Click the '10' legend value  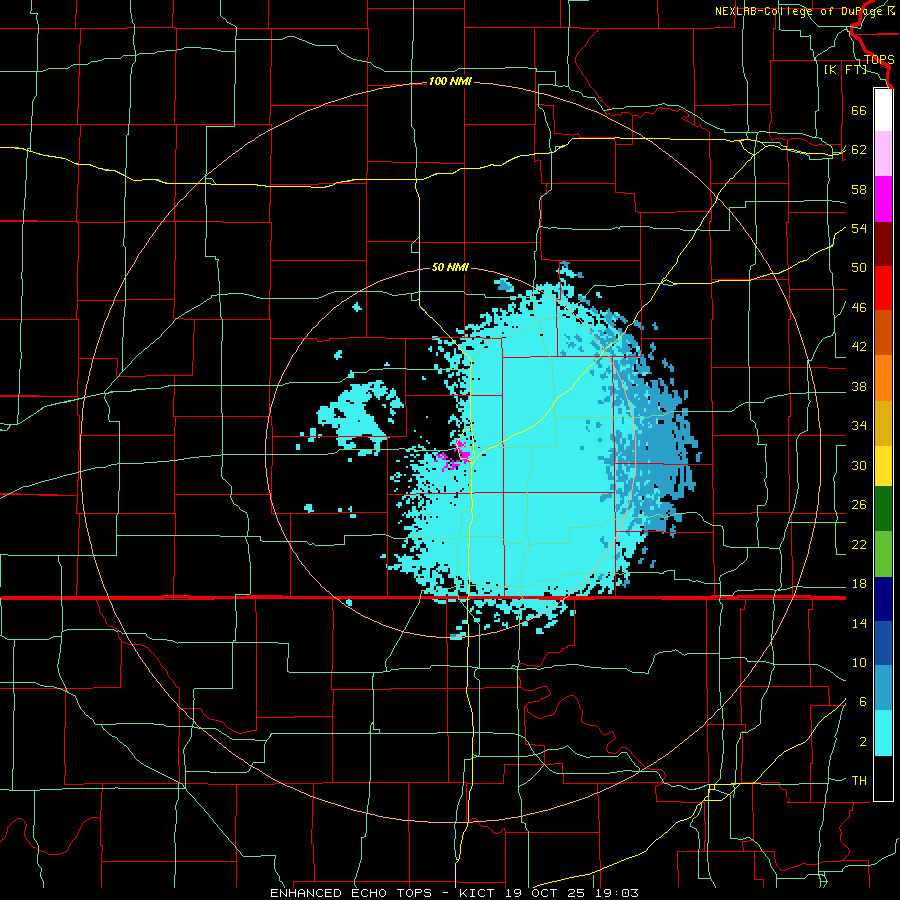coord(859,662)
